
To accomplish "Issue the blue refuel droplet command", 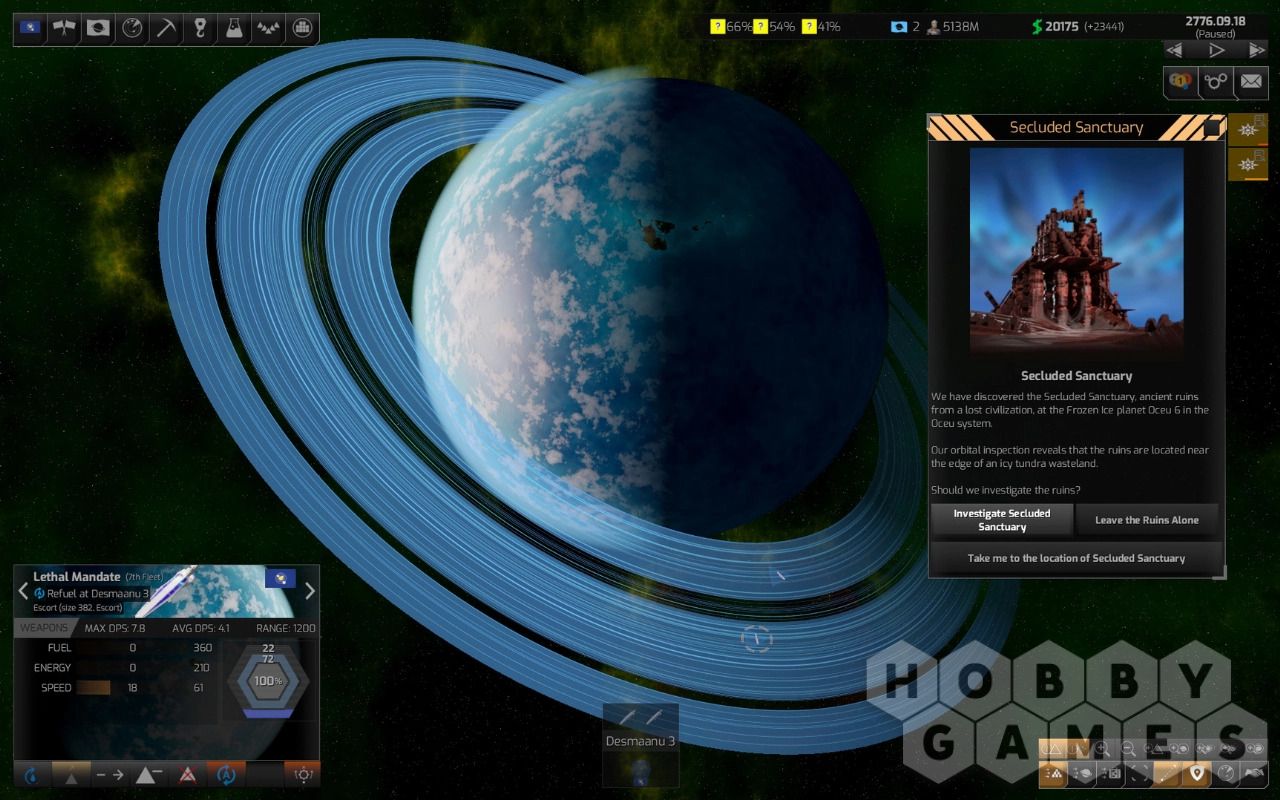I will [32, 774].
